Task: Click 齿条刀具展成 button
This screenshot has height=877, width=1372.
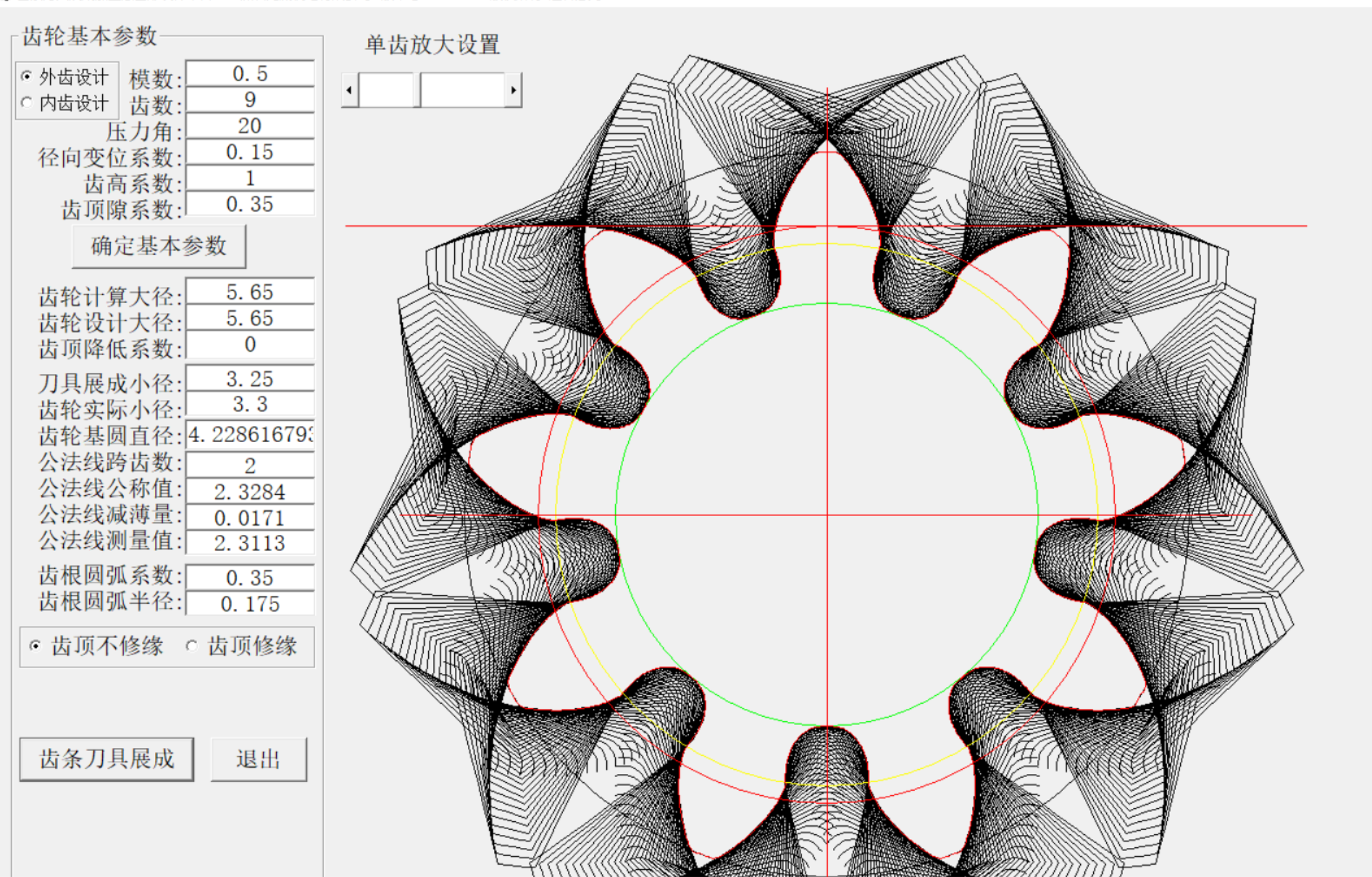Action: pyautogui.click(x=106, y=759)
